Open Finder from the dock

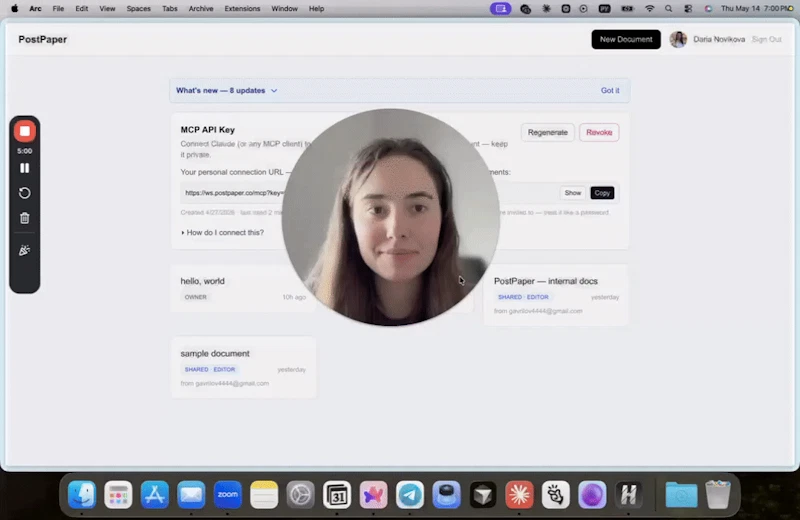tap(82, 494)
